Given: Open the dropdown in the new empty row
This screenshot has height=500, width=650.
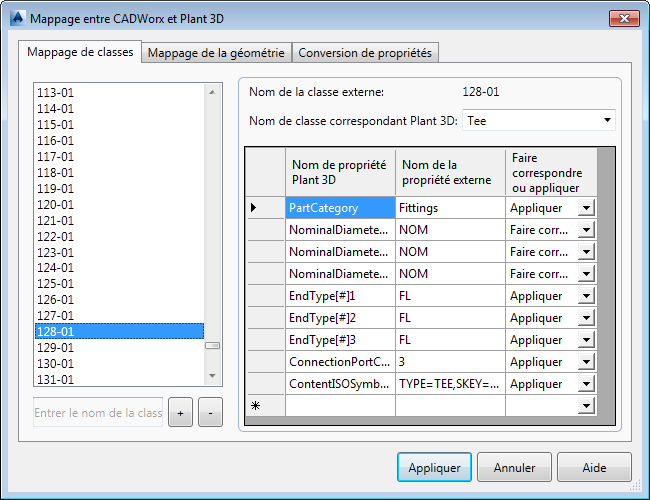Looking at the screenshot, I should pos(586,405).
